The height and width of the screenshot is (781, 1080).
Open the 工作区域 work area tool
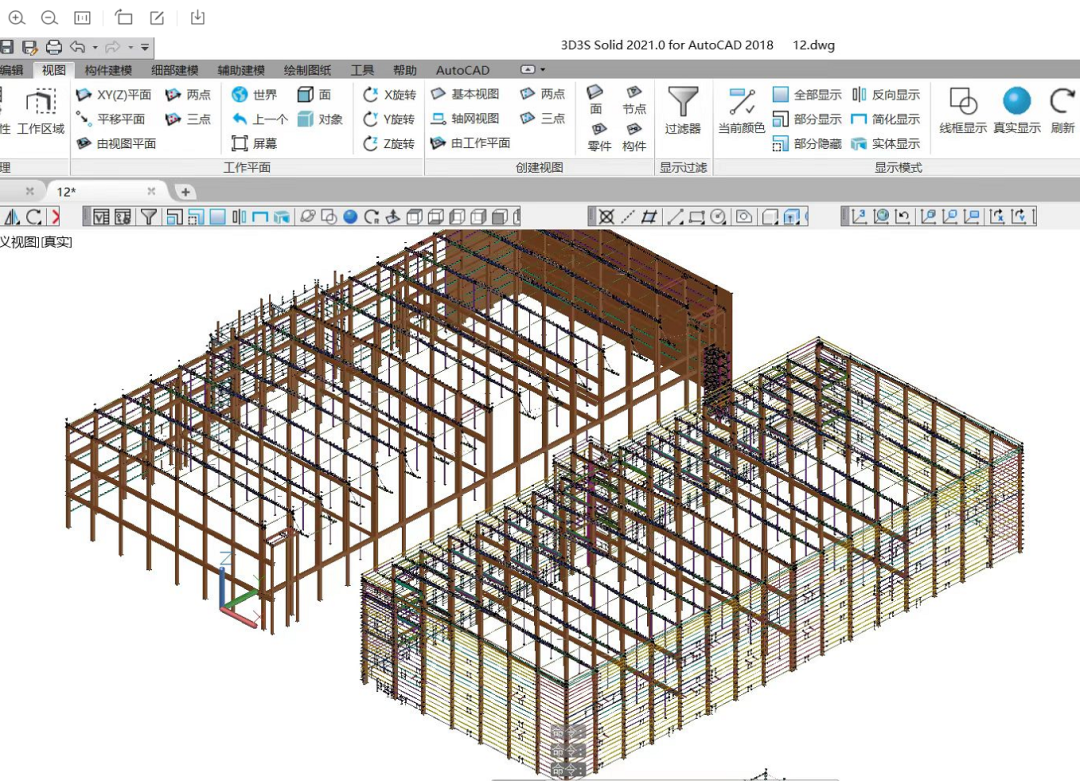click(x=40, y=110)
